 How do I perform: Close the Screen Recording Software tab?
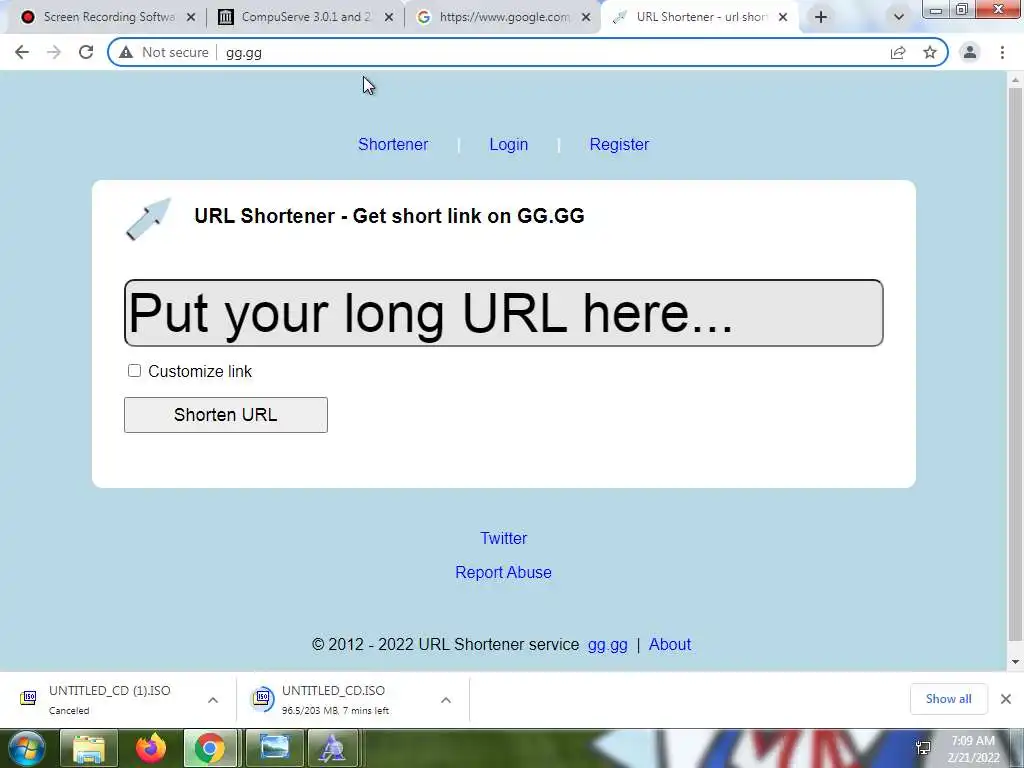click(191, 17)
